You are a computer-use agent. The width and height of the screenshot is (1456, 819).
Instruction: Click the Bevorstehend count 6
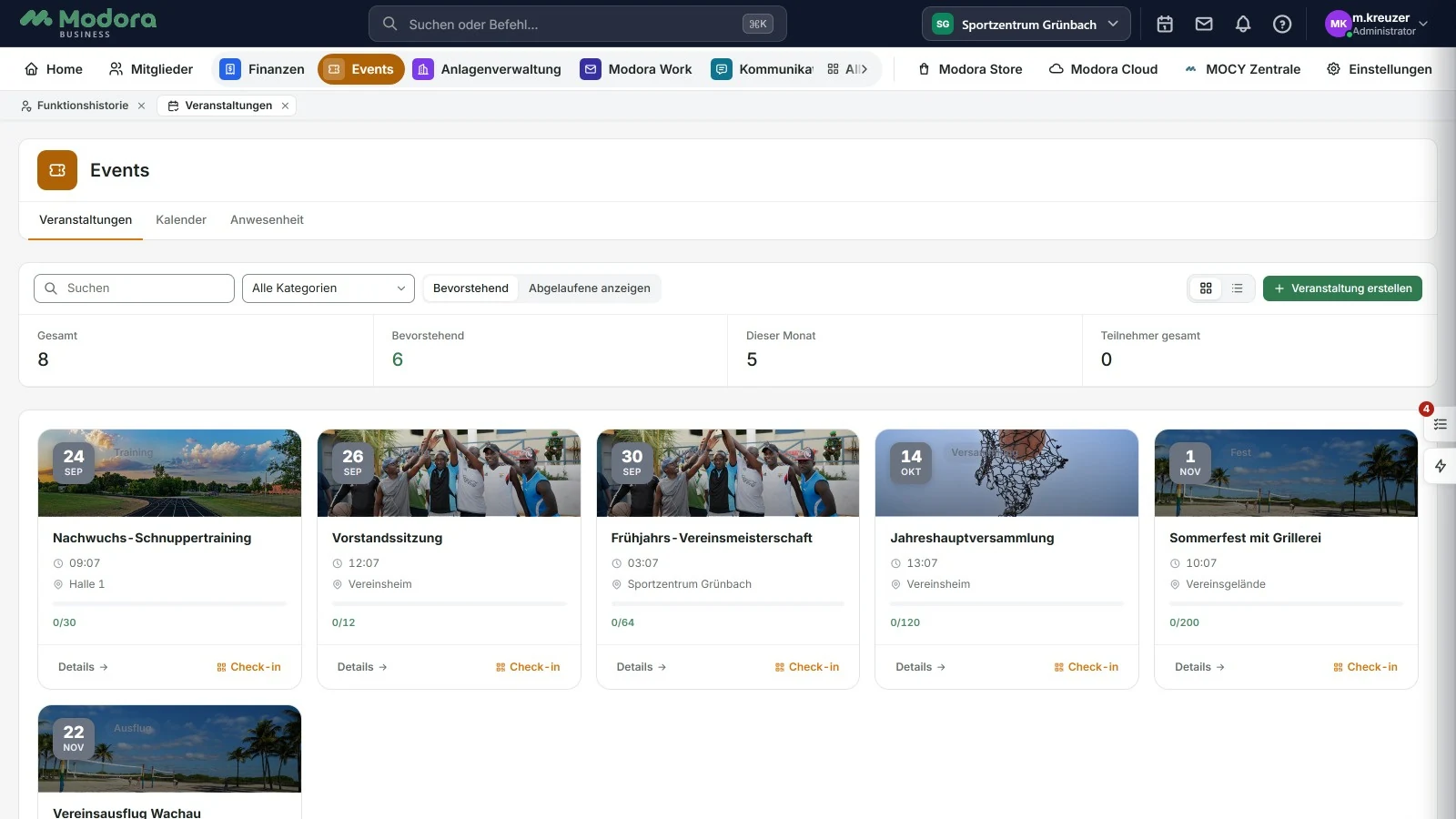click(398, 359)
